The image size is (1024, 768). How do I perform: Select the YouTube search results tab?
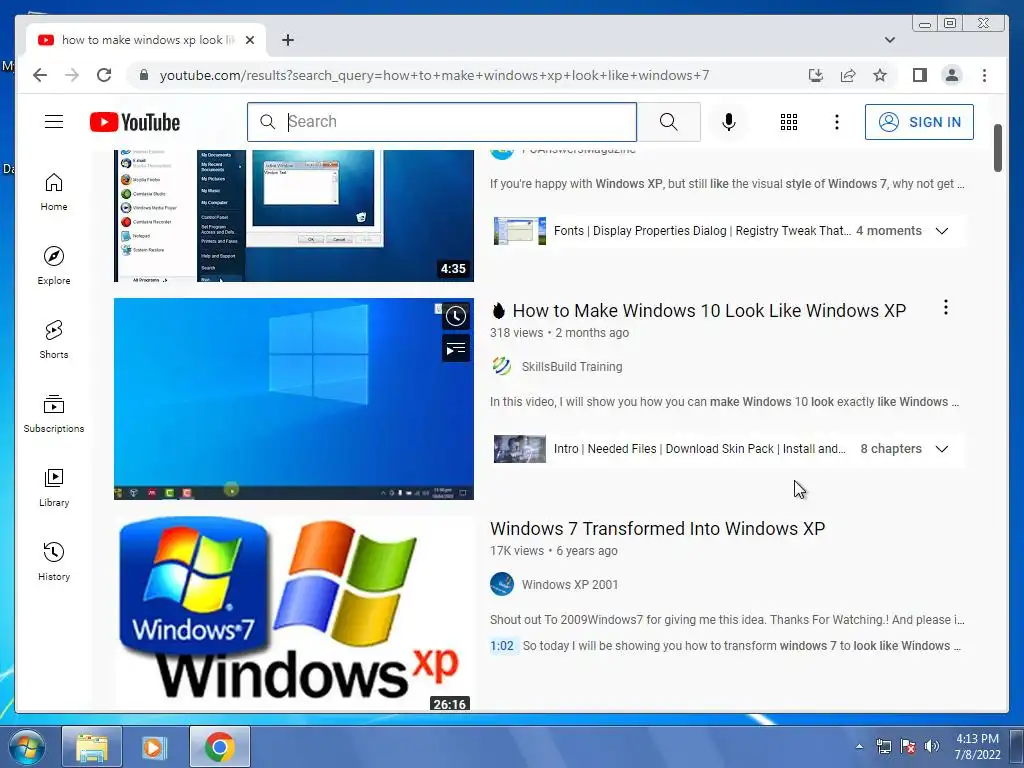pyautogui.click(x=146, y=40)
